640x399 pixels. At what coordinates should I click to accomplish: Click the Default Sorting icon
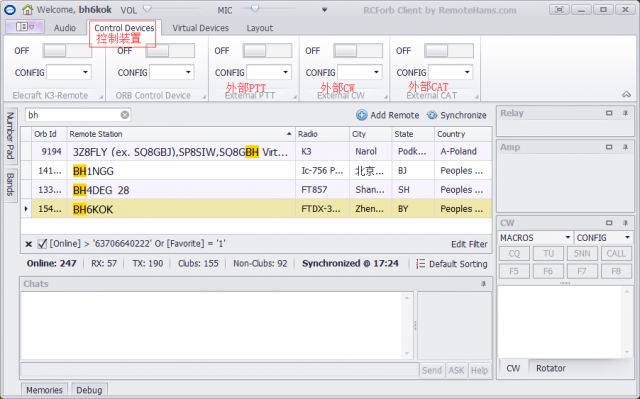point(420,264)
